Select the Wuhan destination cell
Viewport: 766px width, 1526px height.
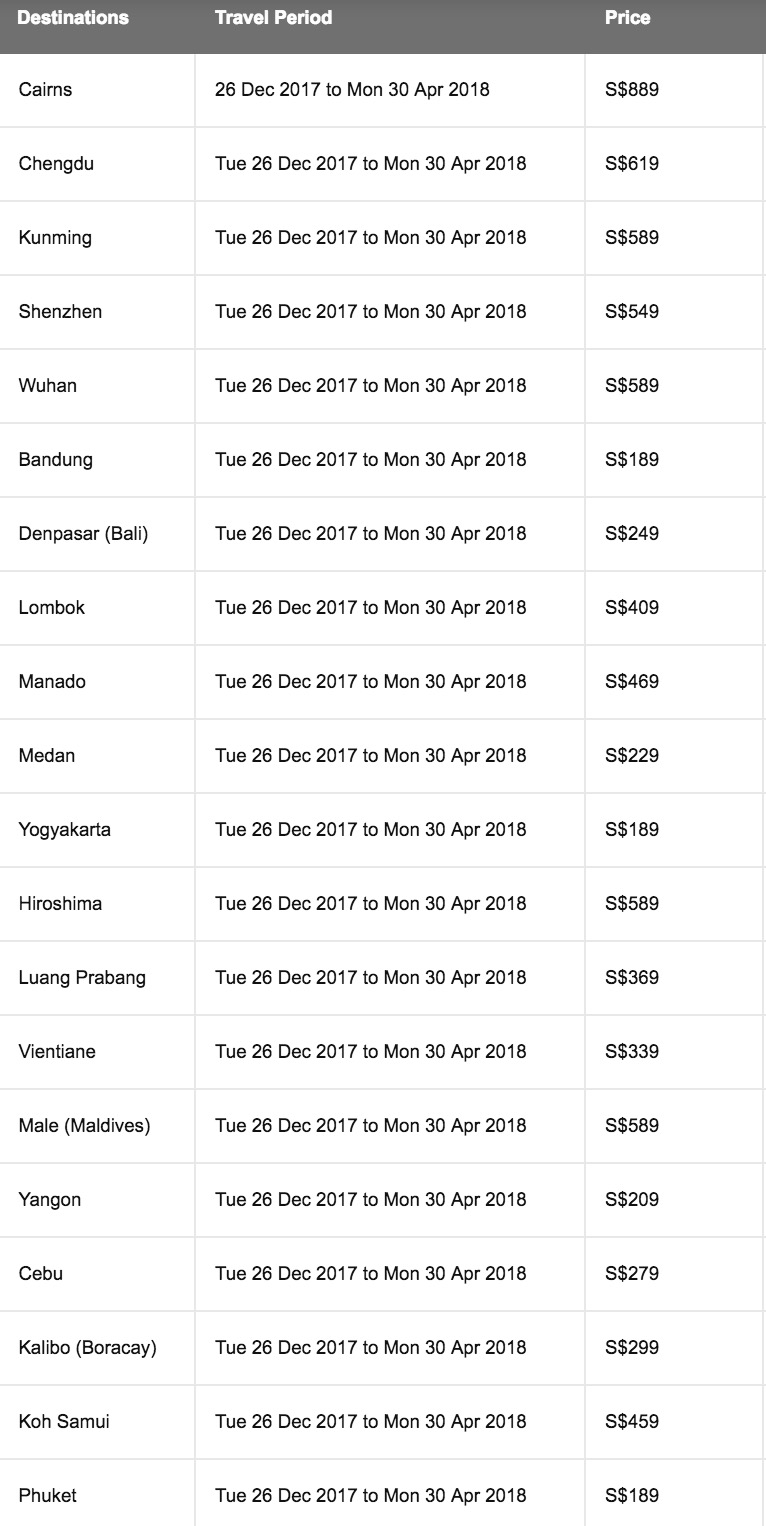tap(47, 386)
